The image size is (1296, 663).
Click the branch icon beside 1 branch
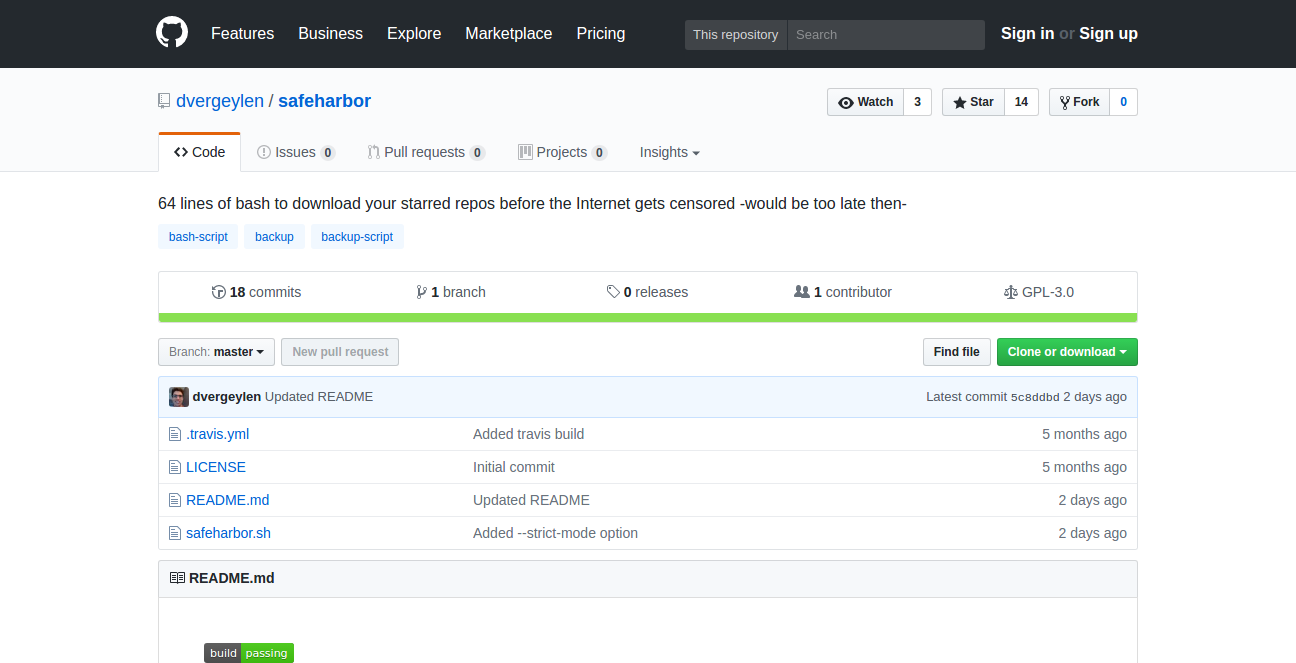pyautogui.click(x=421, y=292)
